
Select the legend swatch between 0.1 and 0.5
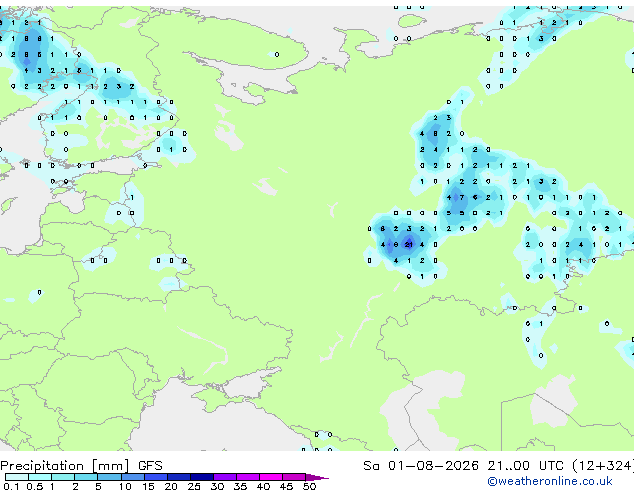(x=17, y=477)
